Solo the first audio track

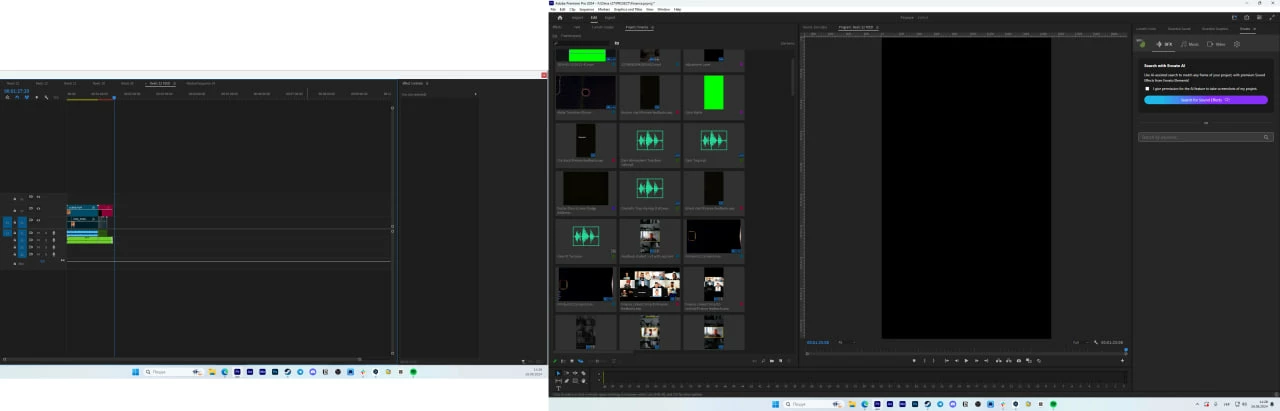click(x=46, y=233)
